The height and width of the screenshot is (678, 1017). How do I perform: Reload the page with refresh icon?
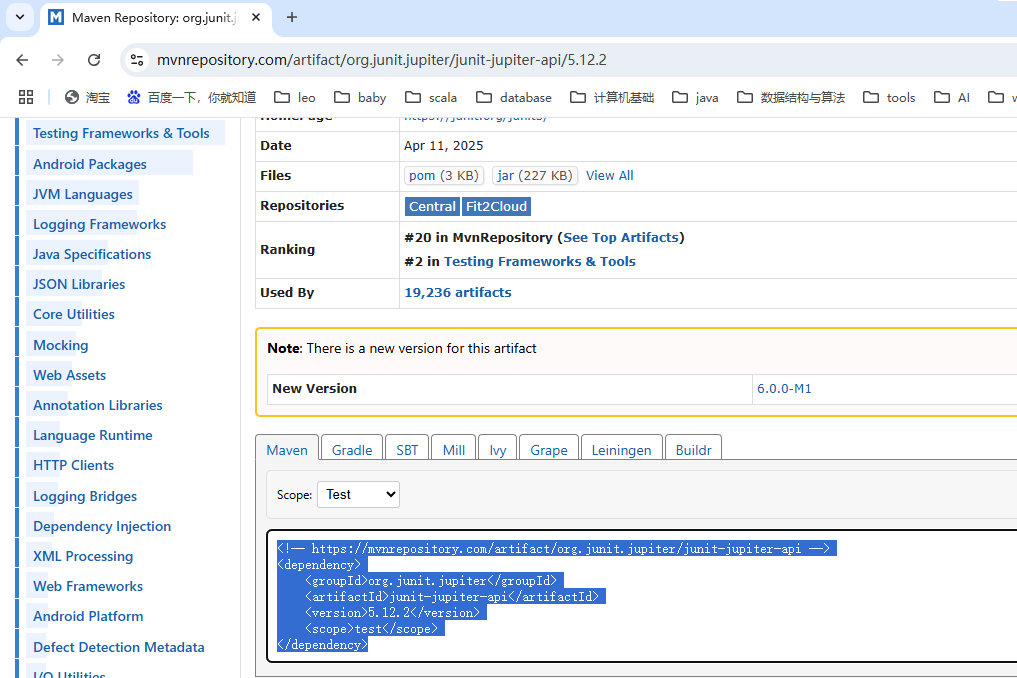tap(94, 60)
